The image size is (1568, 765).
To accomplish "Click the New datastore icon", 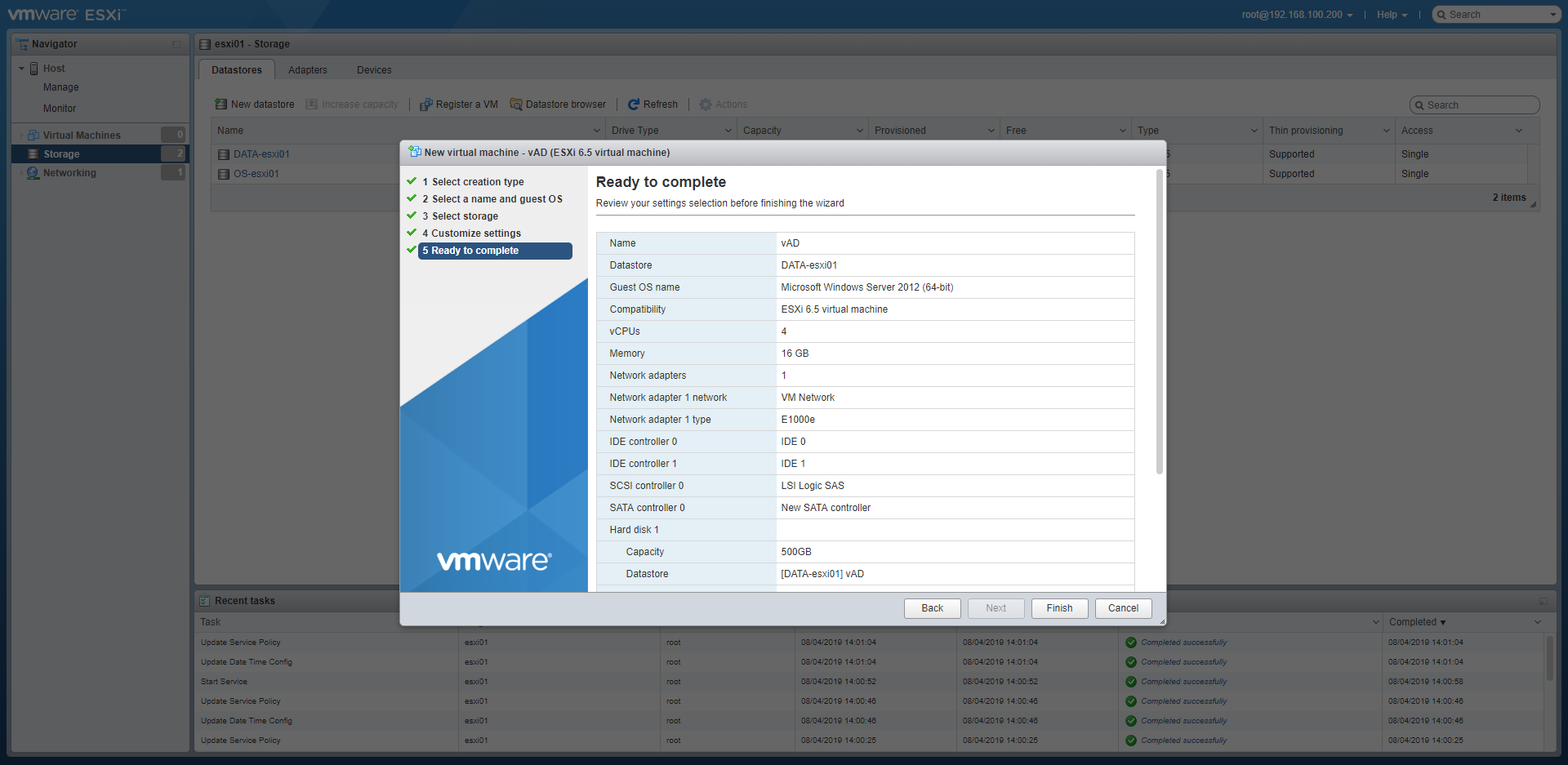I will click(220, 105).
